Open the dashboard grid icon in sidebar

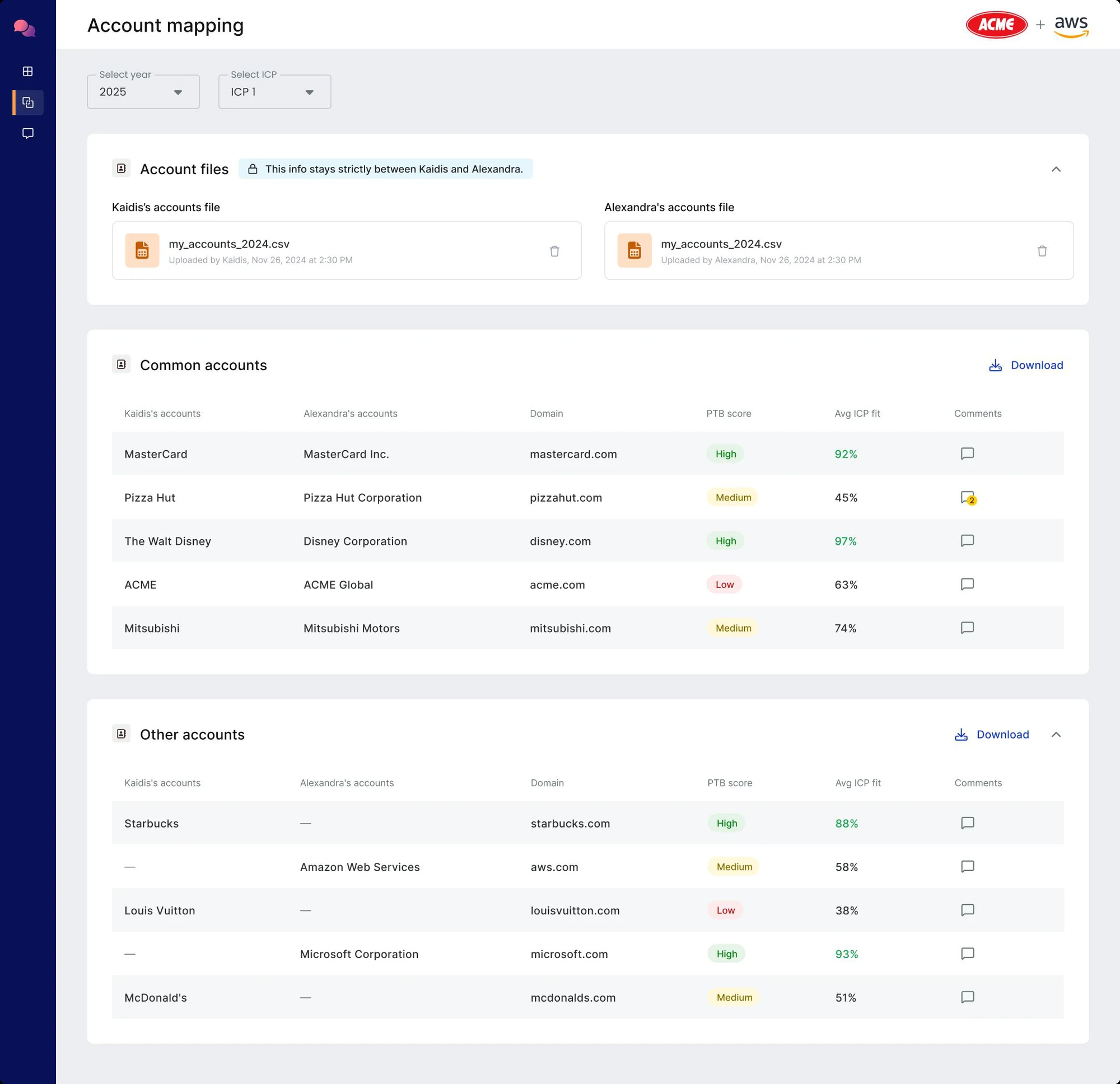(x=27, y=72)
